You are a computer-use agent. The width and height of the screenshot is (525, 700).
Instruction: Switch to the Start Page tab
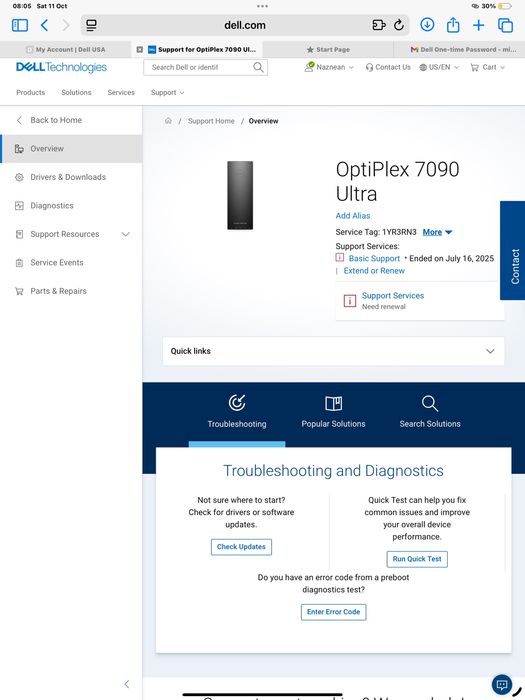[x=328, y=50]
